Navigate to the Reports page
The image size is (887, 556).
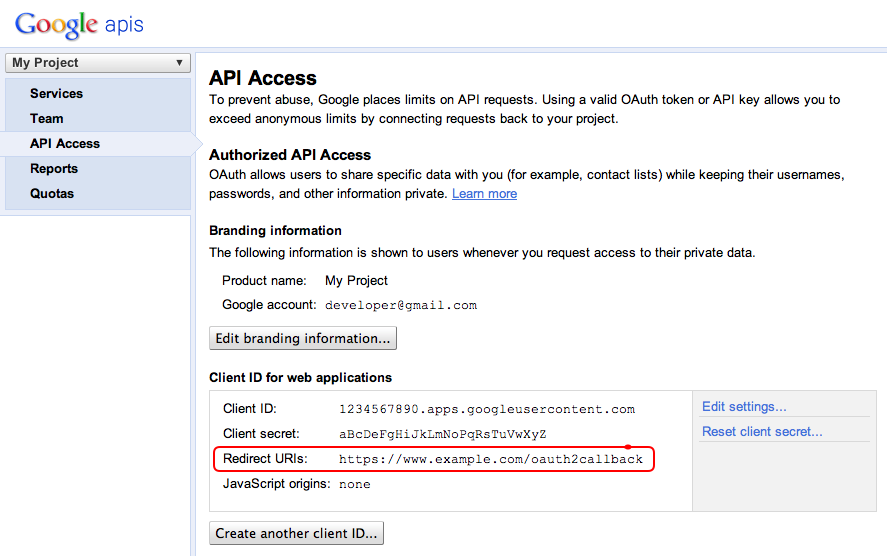(54, 169)
